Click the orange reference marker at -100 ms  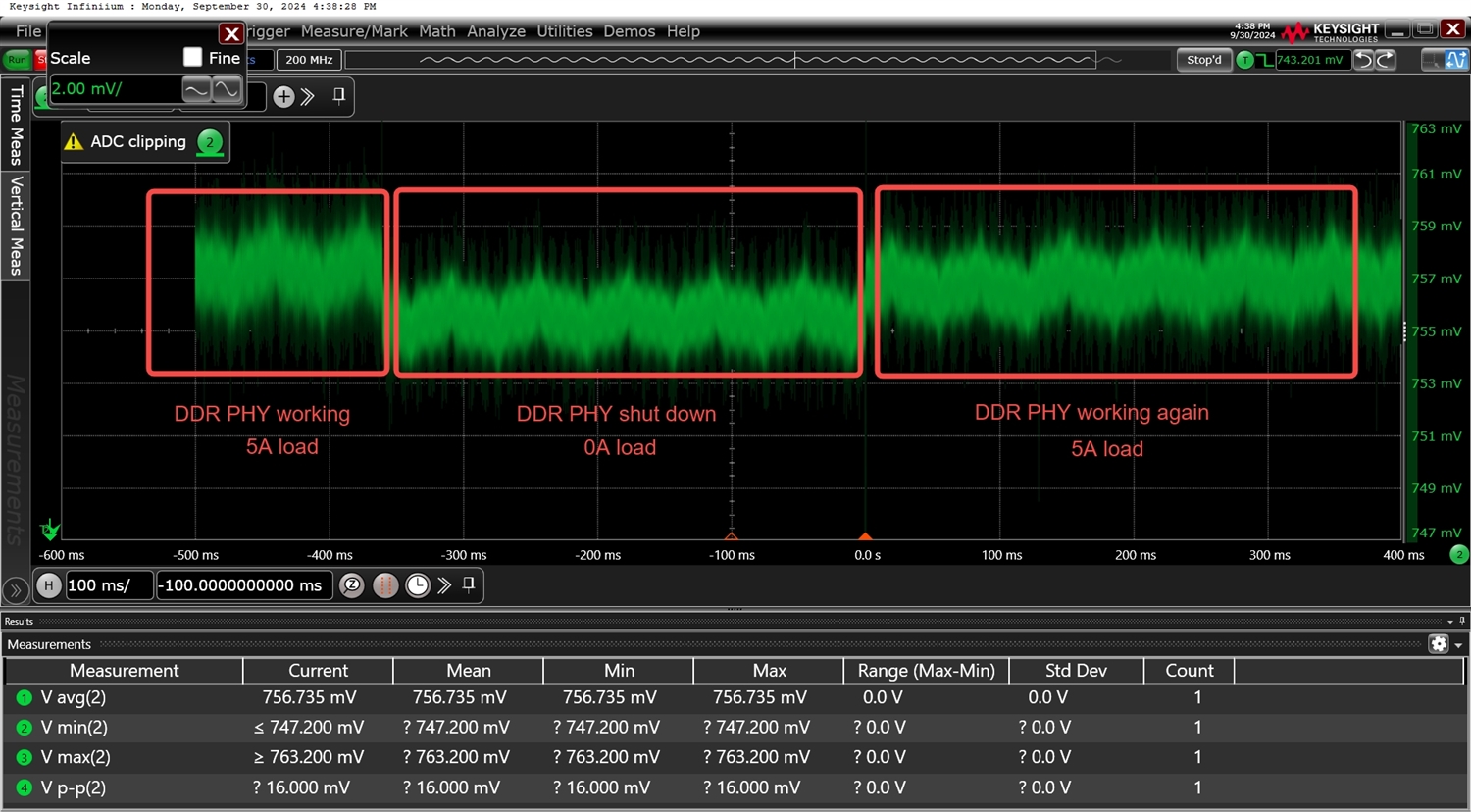point(732,536)
